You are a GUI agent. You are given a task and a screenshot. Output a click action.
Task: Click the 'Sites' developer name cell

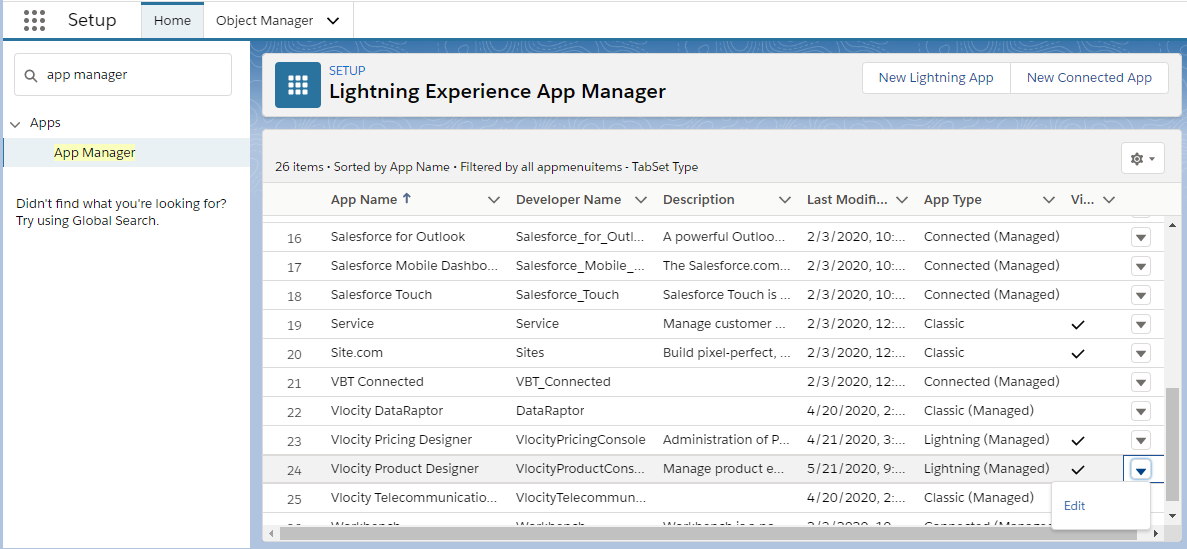[x=529, y=353]
